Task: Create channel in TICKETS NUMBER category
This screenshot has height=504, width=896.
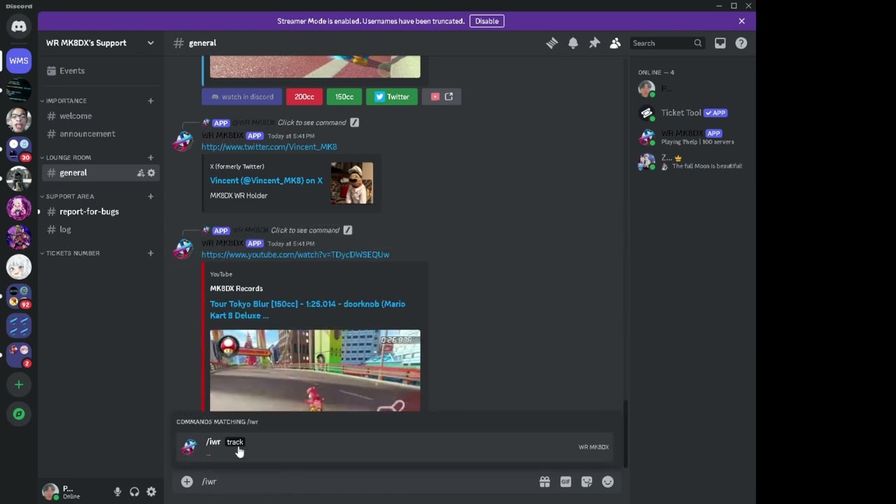Action: point(151,253)
